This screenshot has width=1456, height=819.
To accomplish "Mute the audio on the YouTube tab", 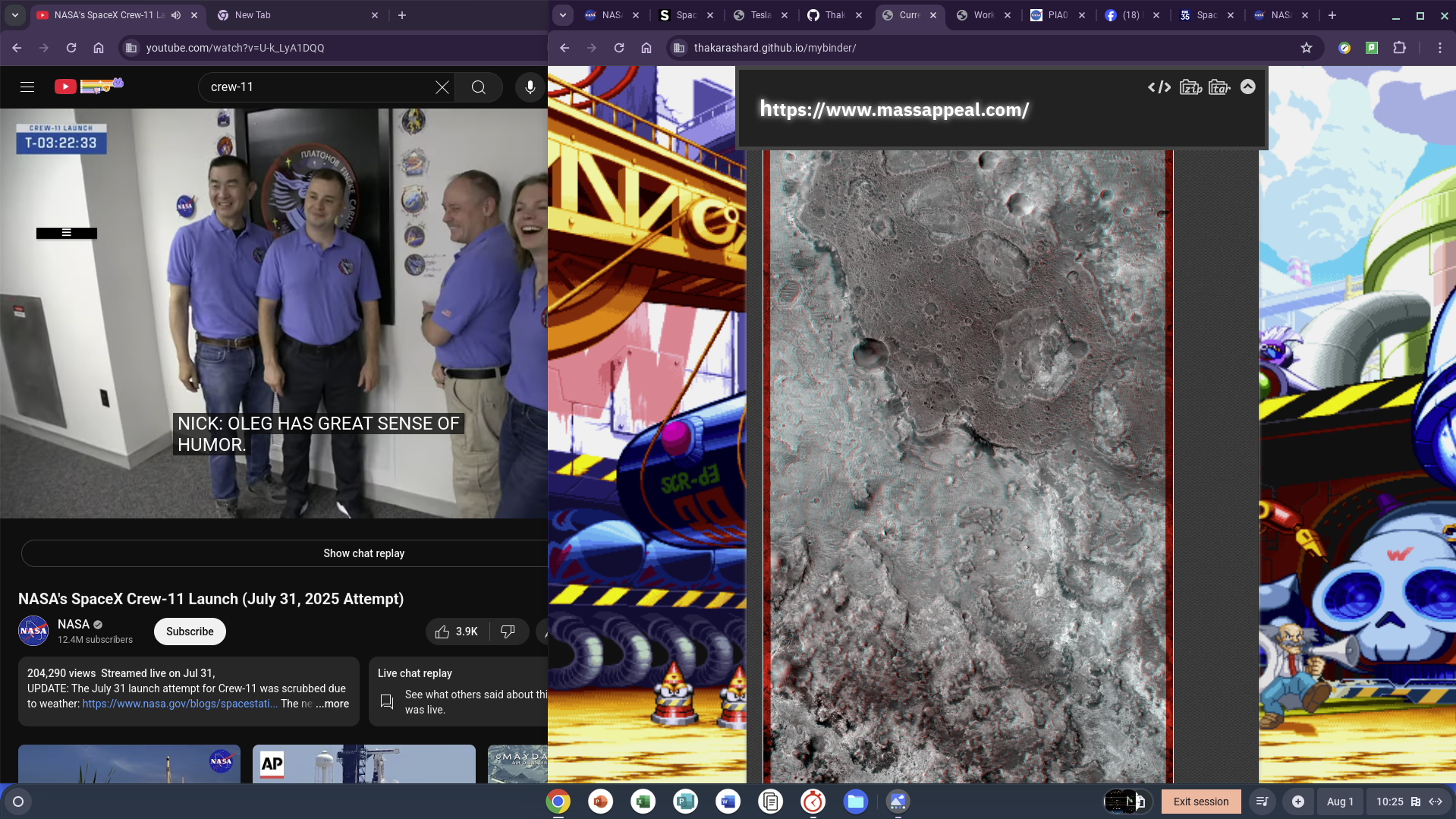I will point(176,15).
